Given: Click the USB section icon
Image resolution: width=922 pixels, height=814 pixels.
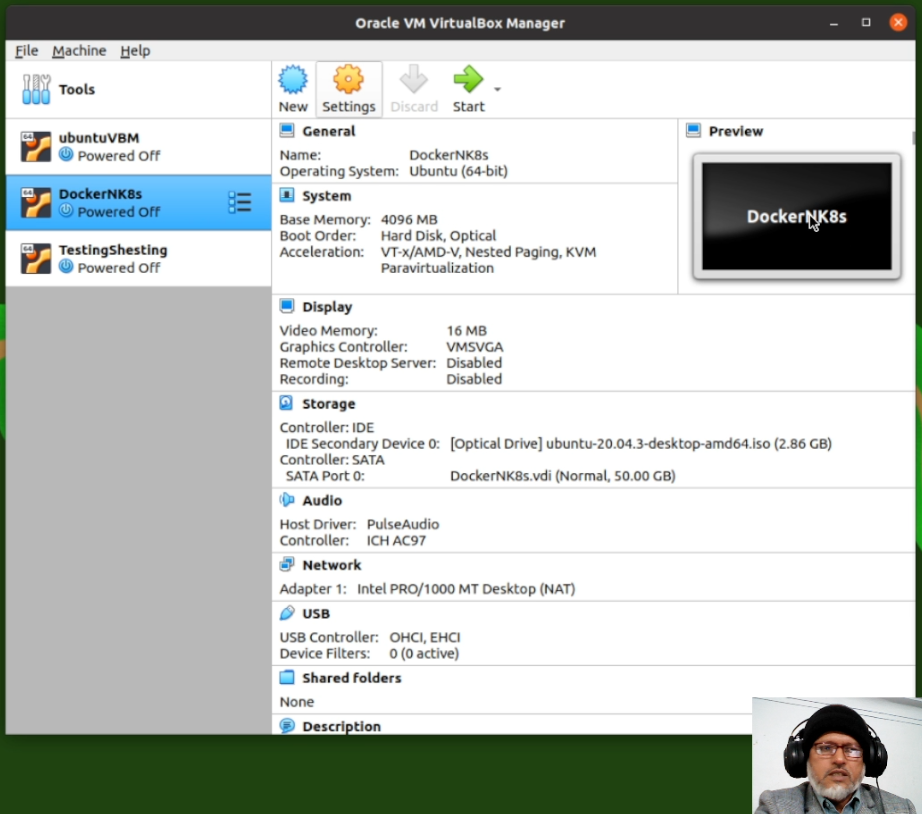Looking at the screenshot, I should point(285,613).
